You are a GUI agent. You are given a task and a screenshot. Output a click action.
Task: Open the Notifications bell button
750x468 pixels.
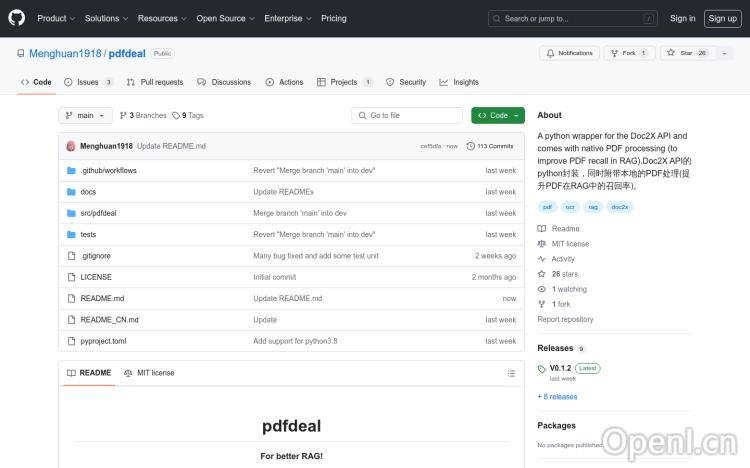point(568,53)
